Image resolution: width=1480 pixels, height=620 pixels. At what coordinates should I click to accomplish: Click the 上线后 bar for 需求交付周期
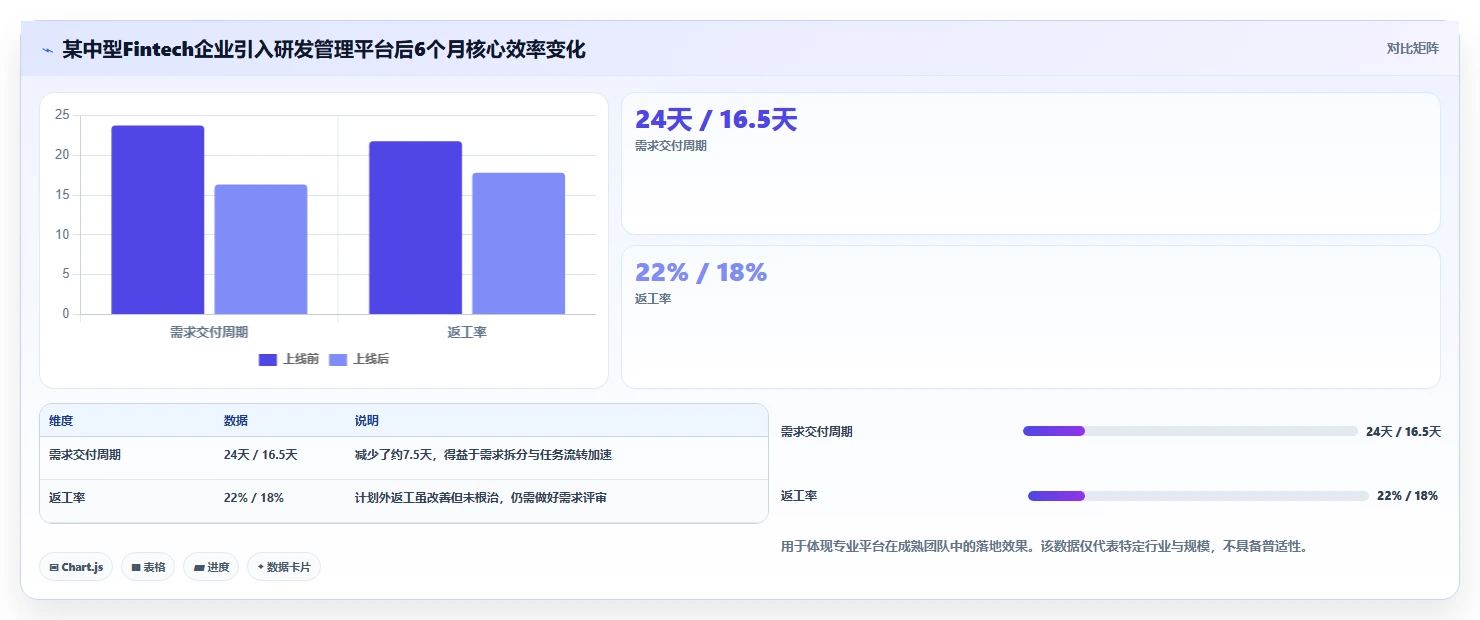pos(261,249)
